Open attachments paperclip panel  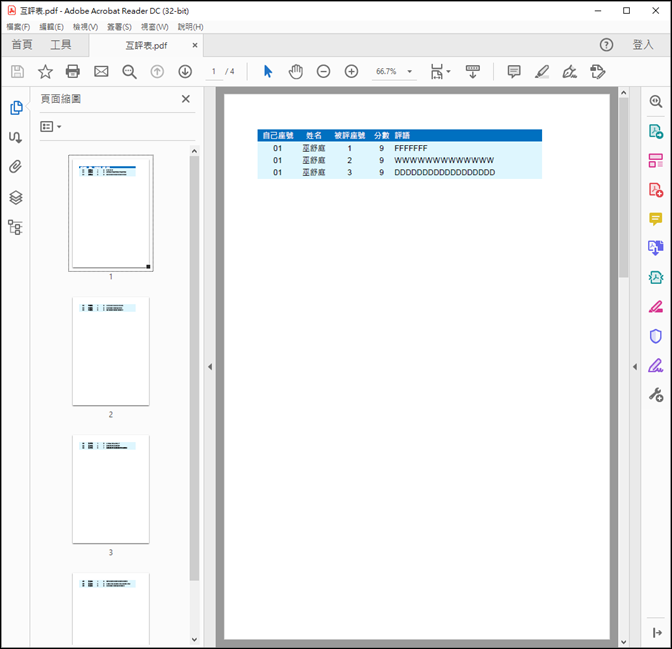pyautogui.click(x=15, y=167)
